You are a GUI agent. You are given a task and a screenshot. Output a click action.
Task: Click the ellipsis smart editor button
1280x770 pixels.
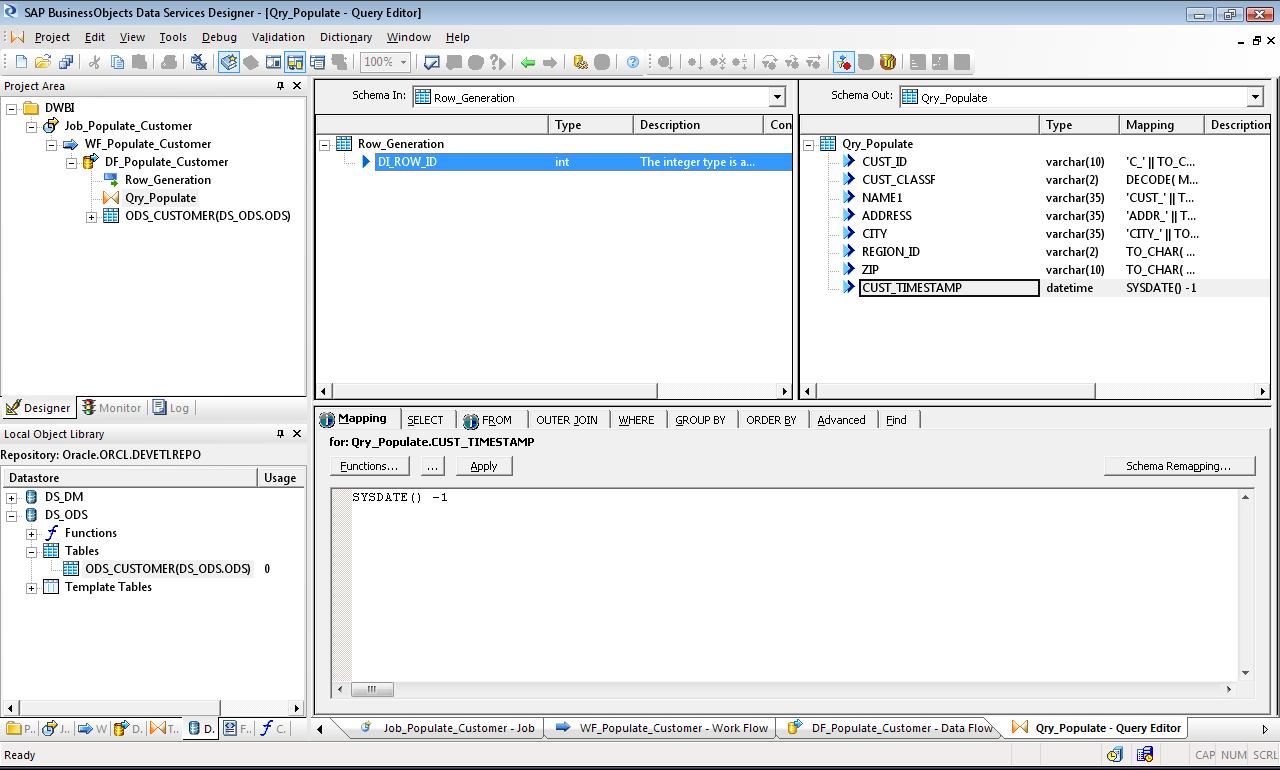432,466
